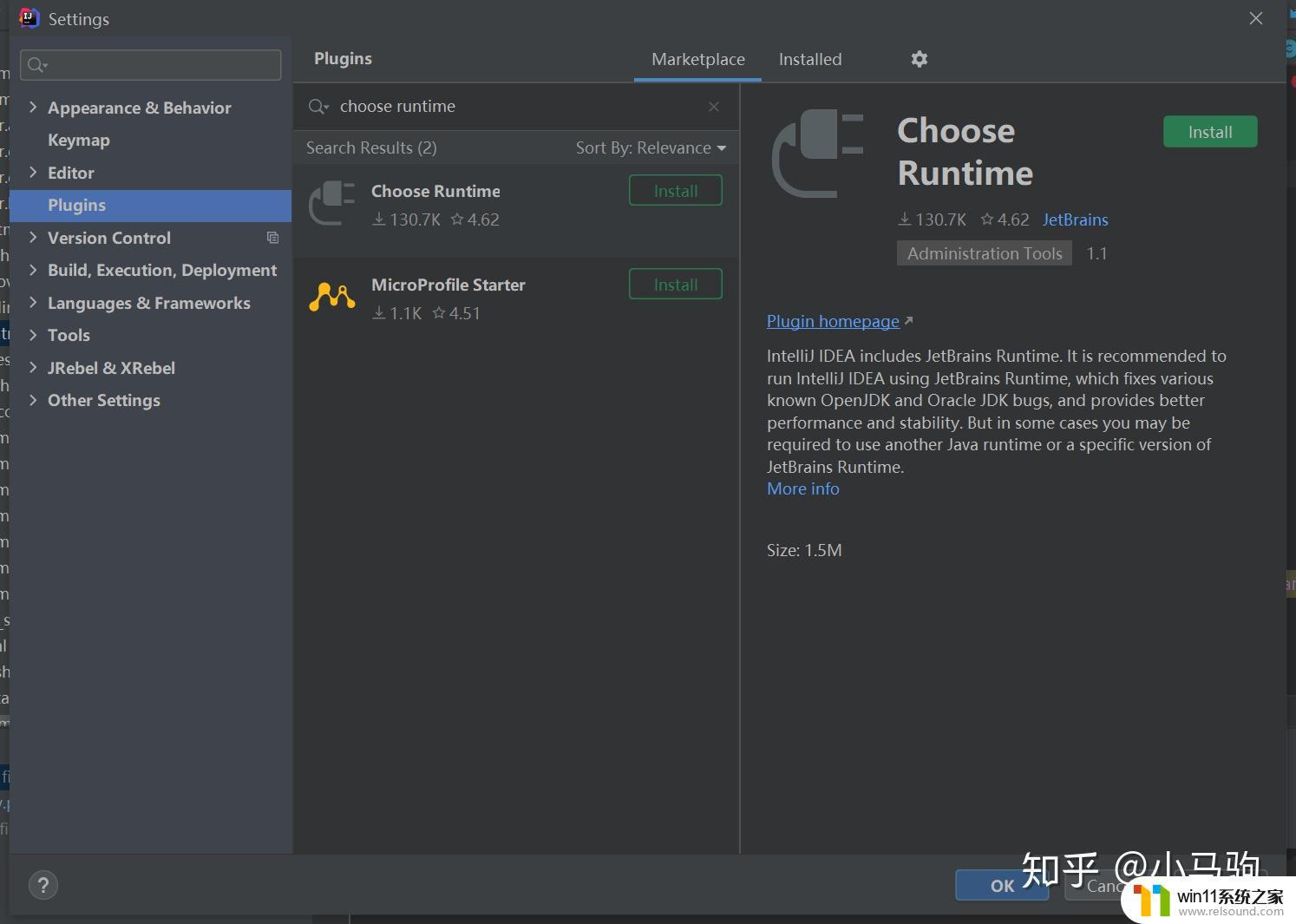Open the plugins gear settings menu
This screenshot has width=1296, height=924.
point(920,59)
